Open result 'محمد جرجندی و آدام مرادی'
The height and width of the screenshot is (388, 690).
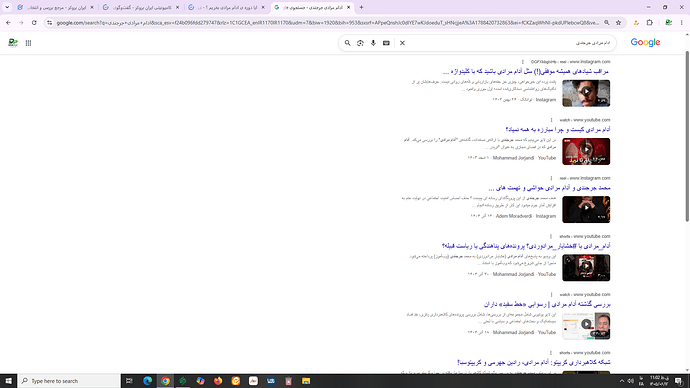point(549,188)
